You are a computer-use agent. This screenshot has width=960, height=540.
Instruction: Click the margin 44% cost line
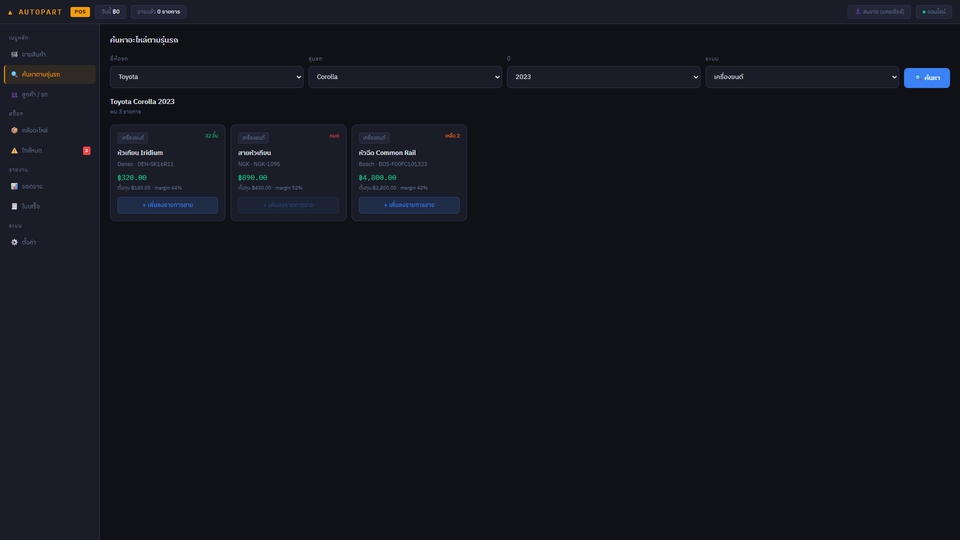click(149, 188)
